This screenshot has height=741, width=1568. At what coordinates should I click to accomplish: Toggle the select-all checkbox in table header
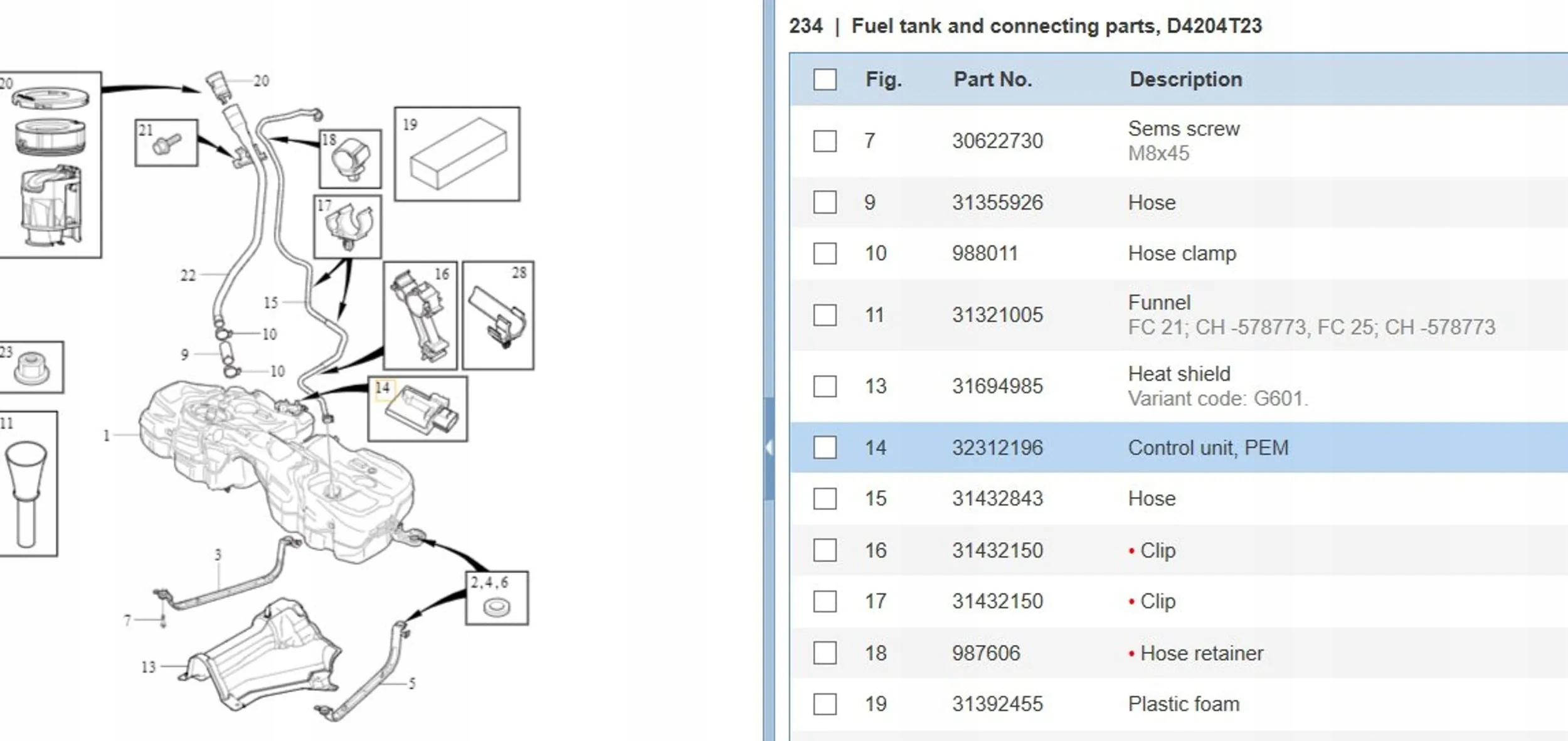825,80
